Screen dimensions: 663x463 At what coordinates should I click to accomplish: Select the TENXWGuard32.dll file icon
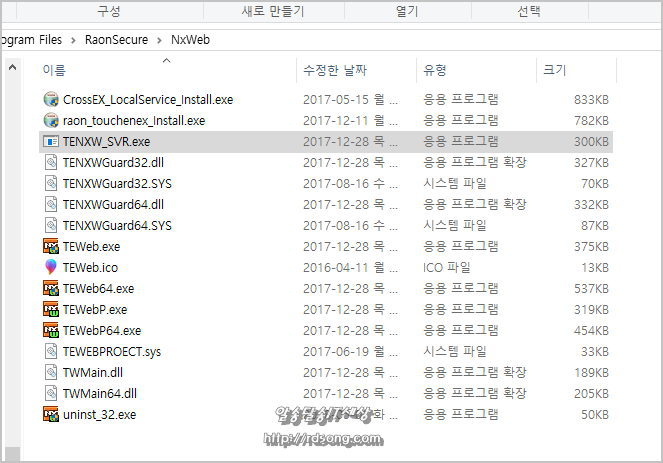[52, 162]
